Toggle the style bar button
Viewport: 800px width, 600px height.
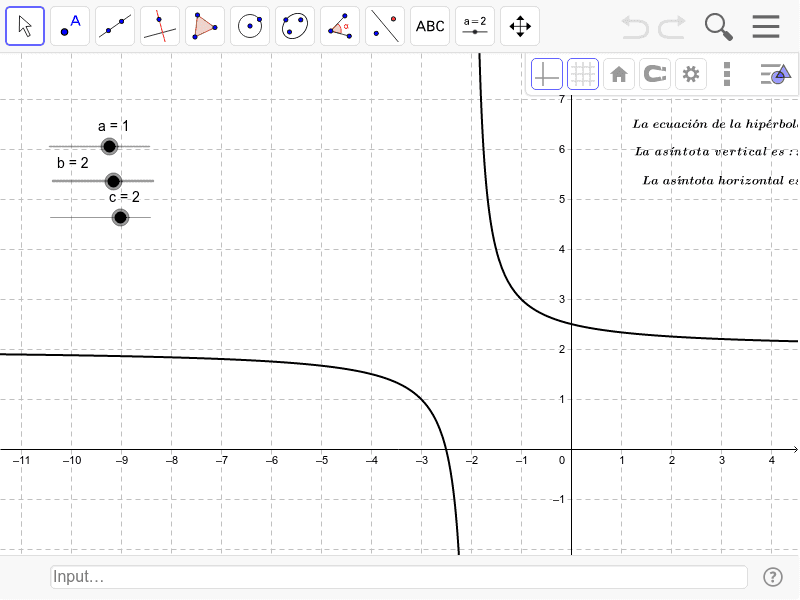pyautogui.click(x=775, y=74)
